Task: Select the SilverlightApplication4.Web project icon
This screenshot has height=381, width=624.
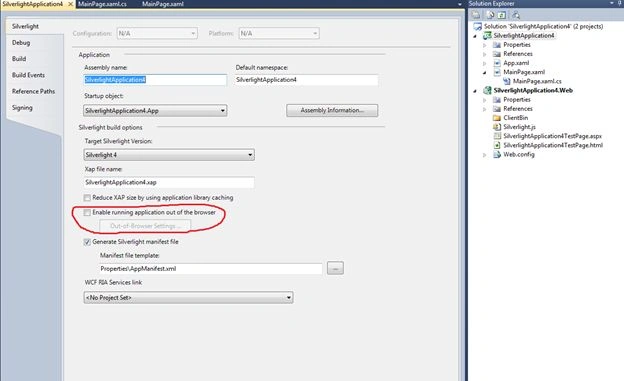Action: [487, 90]
